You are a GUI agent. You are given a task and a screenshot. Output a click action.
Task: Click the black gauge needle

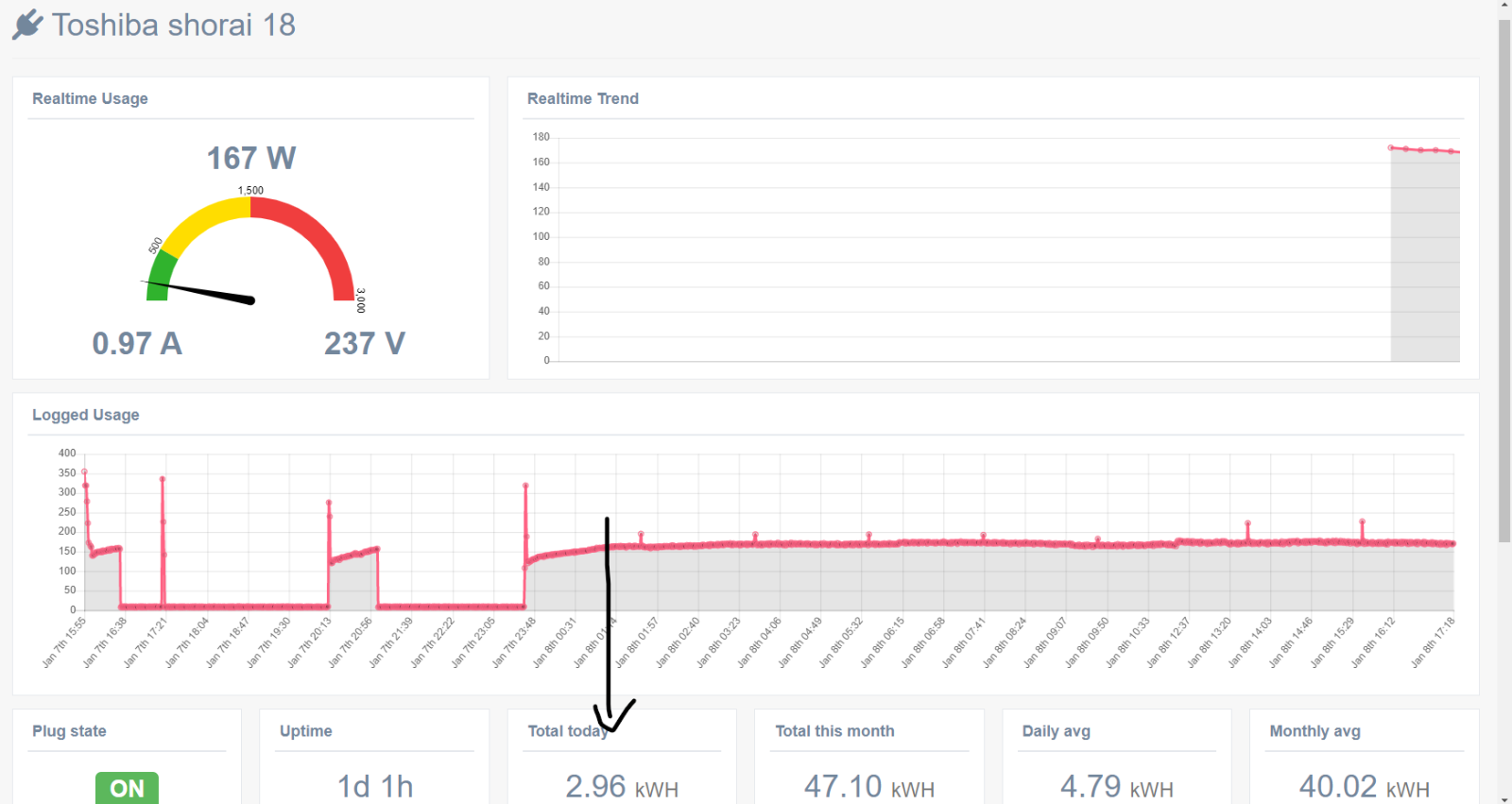(x=199, y=291)
